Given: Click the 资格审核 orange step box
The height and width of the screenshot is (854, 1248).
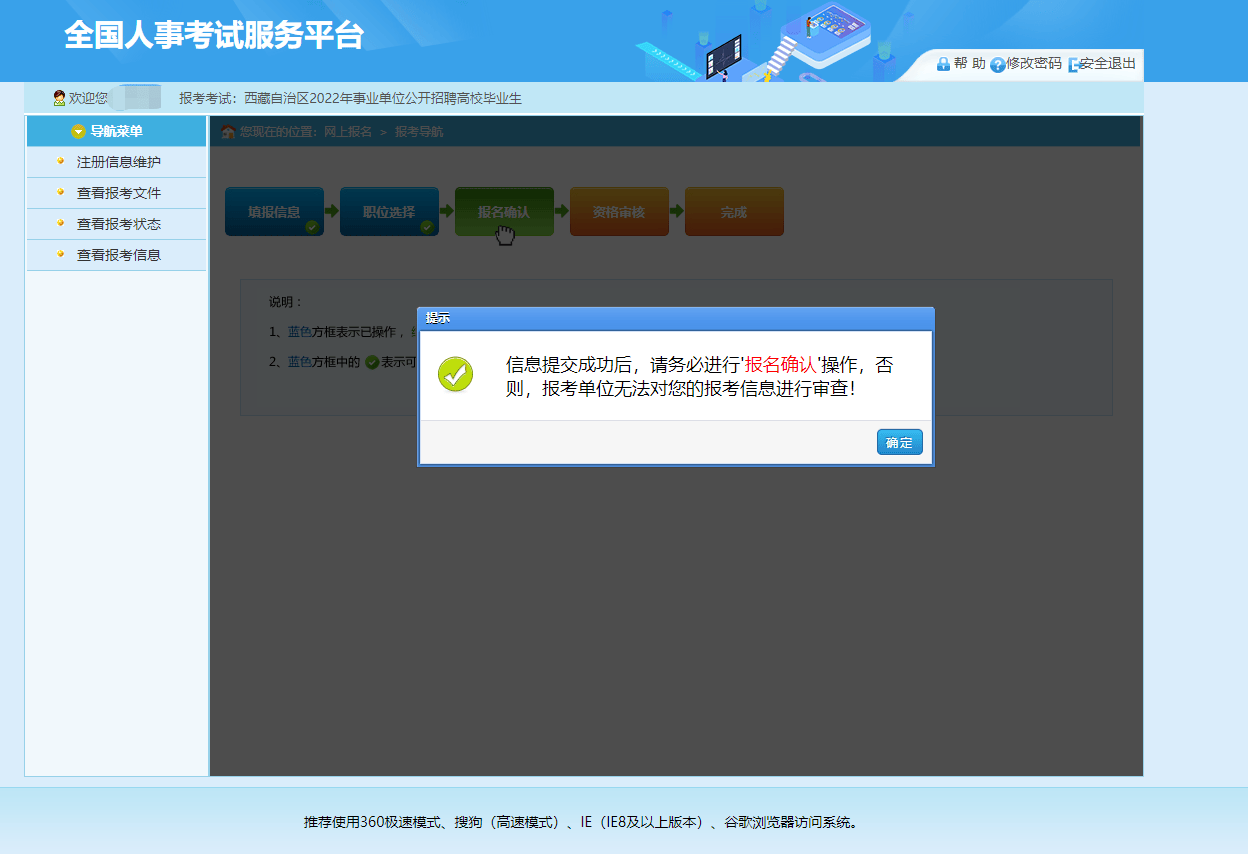Looking at the screenshot, I should (619, 211).
